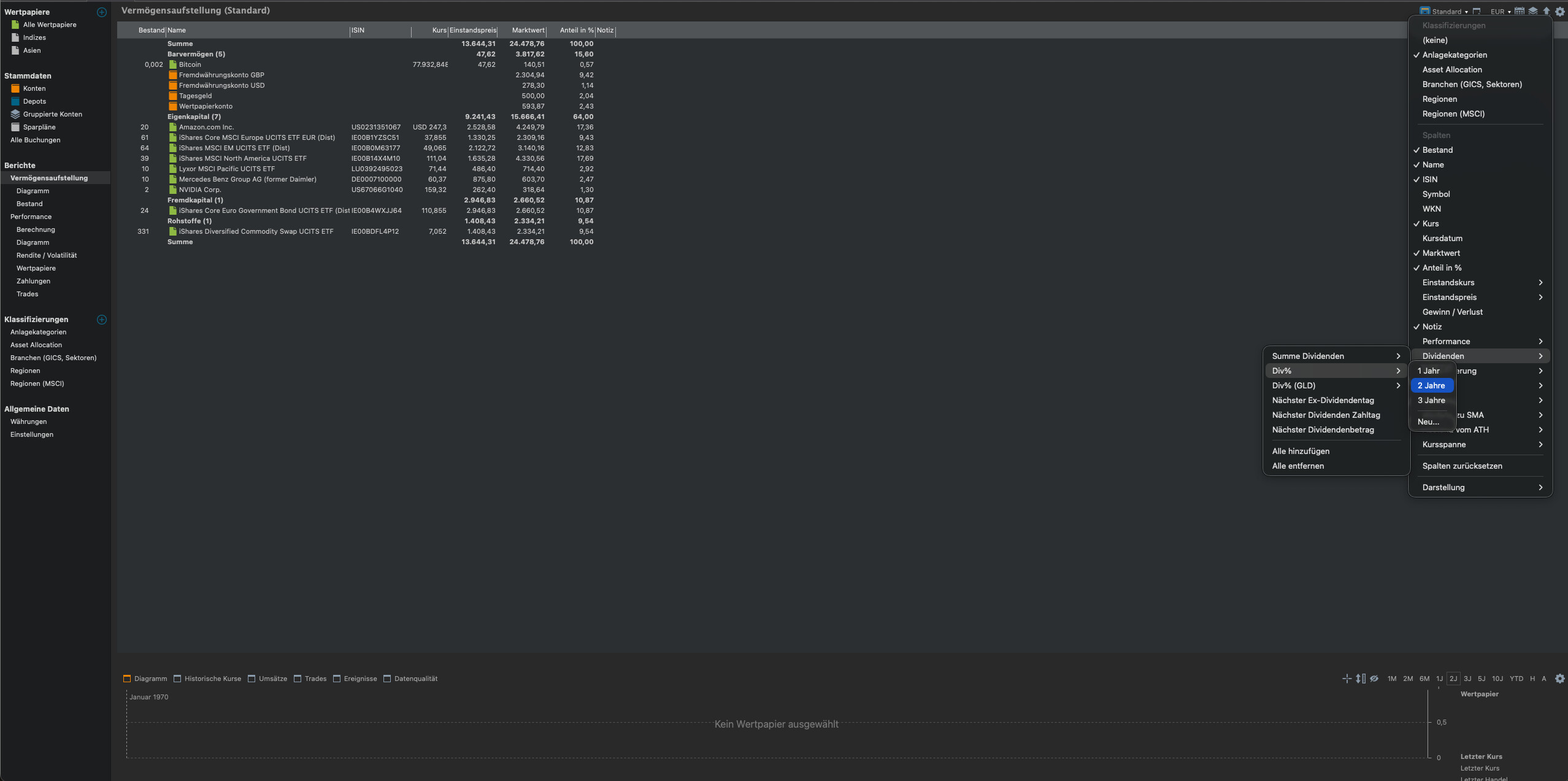Screen dimensions: 1568x781
Task: Open chart settings gear at bottom right
Action: pos(1560,679)
